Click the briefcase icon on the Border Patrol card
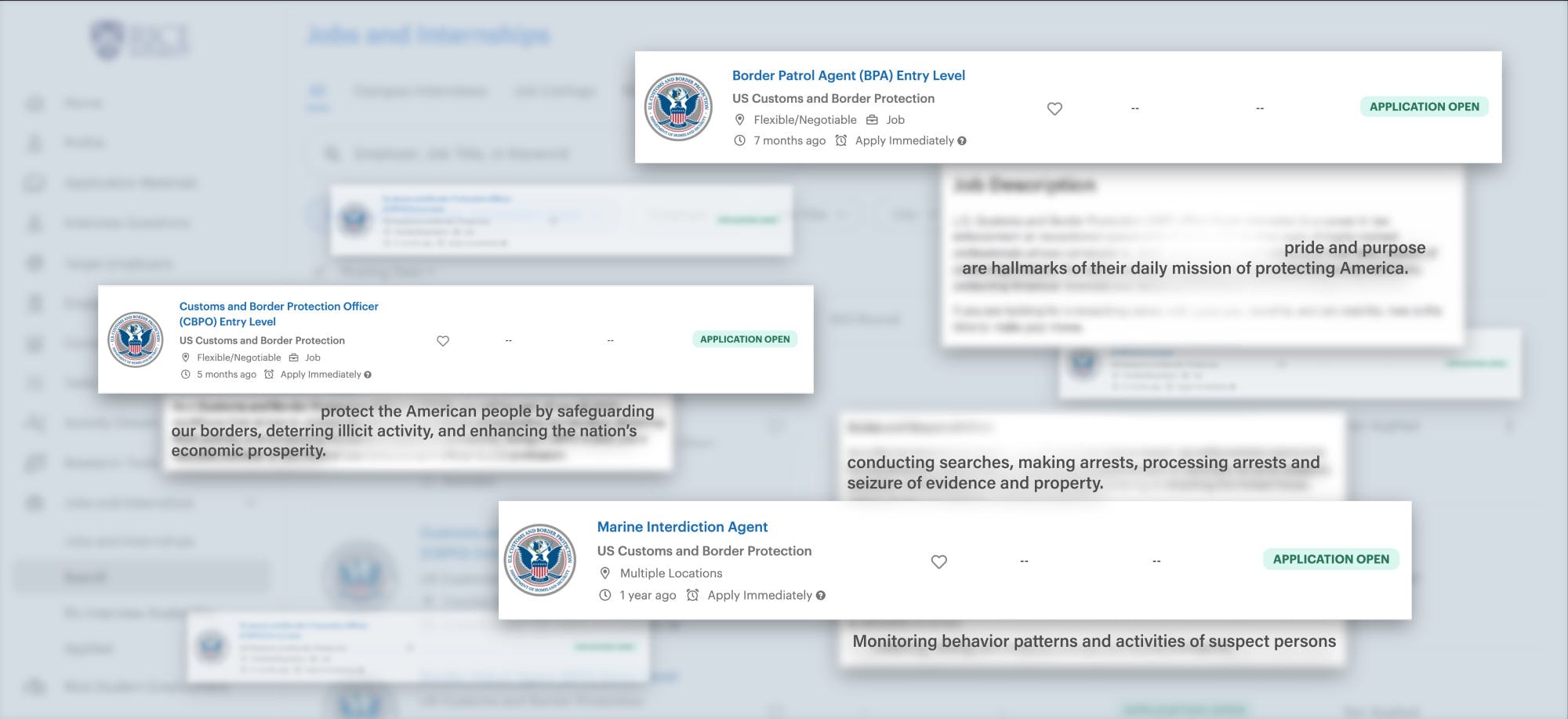1568x719 pixels. (872, 120)
